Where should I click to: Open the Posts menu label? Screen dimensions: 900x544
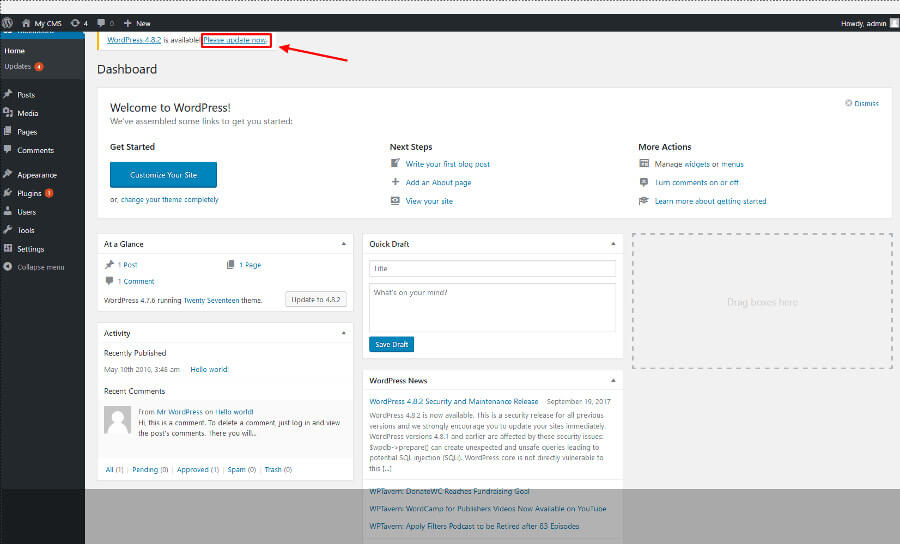[x=26, y=95]
